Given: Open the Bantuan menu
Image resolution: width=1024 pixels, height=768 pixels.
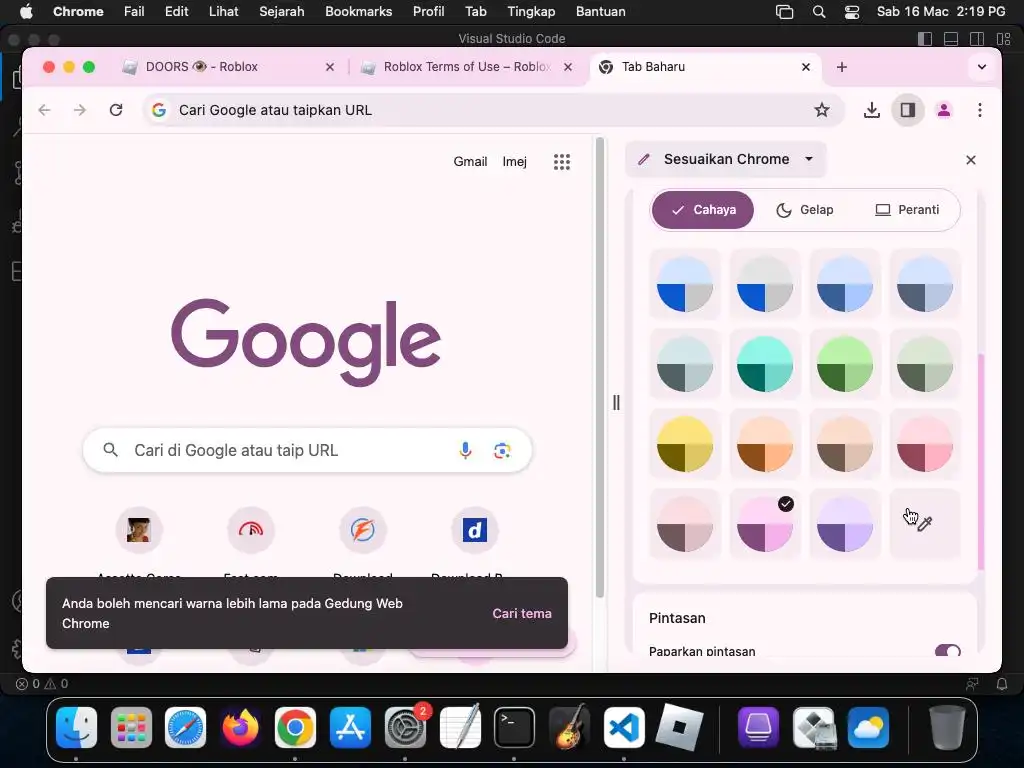Looking at the screenshot, I should [x=600, y=12].
